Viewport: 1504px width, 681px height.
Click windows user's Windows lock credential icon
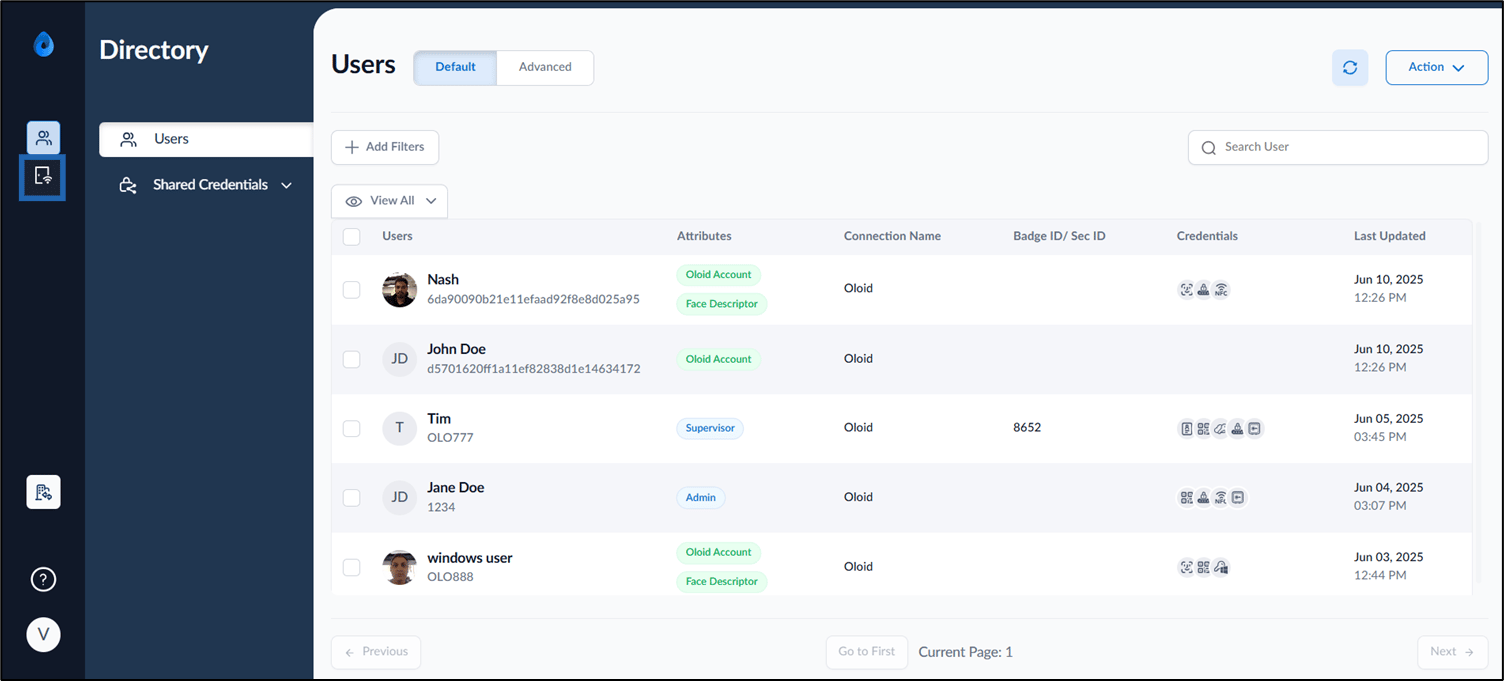1220,567
